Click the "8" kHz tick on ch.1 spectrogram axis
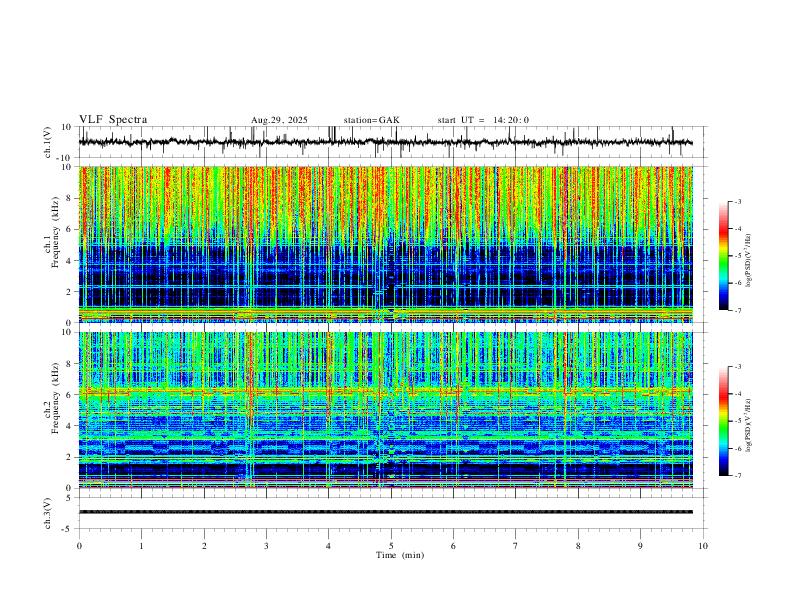This screenshot has width=792, height=612. point(68,198)
